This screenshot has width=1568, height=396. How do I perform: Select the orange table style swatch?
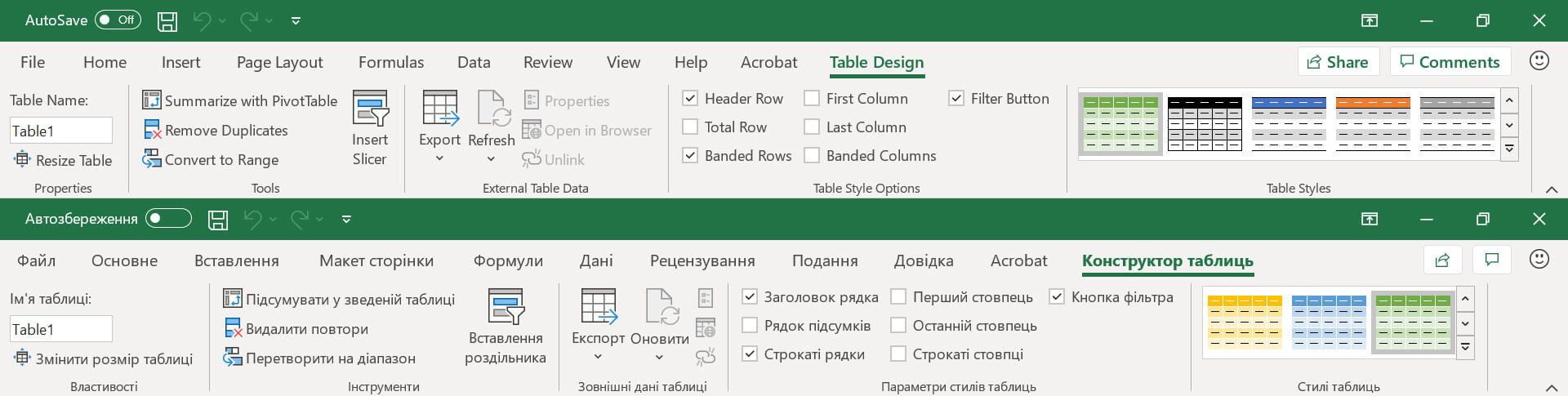pyautogui.click(x=1373, y=124)
